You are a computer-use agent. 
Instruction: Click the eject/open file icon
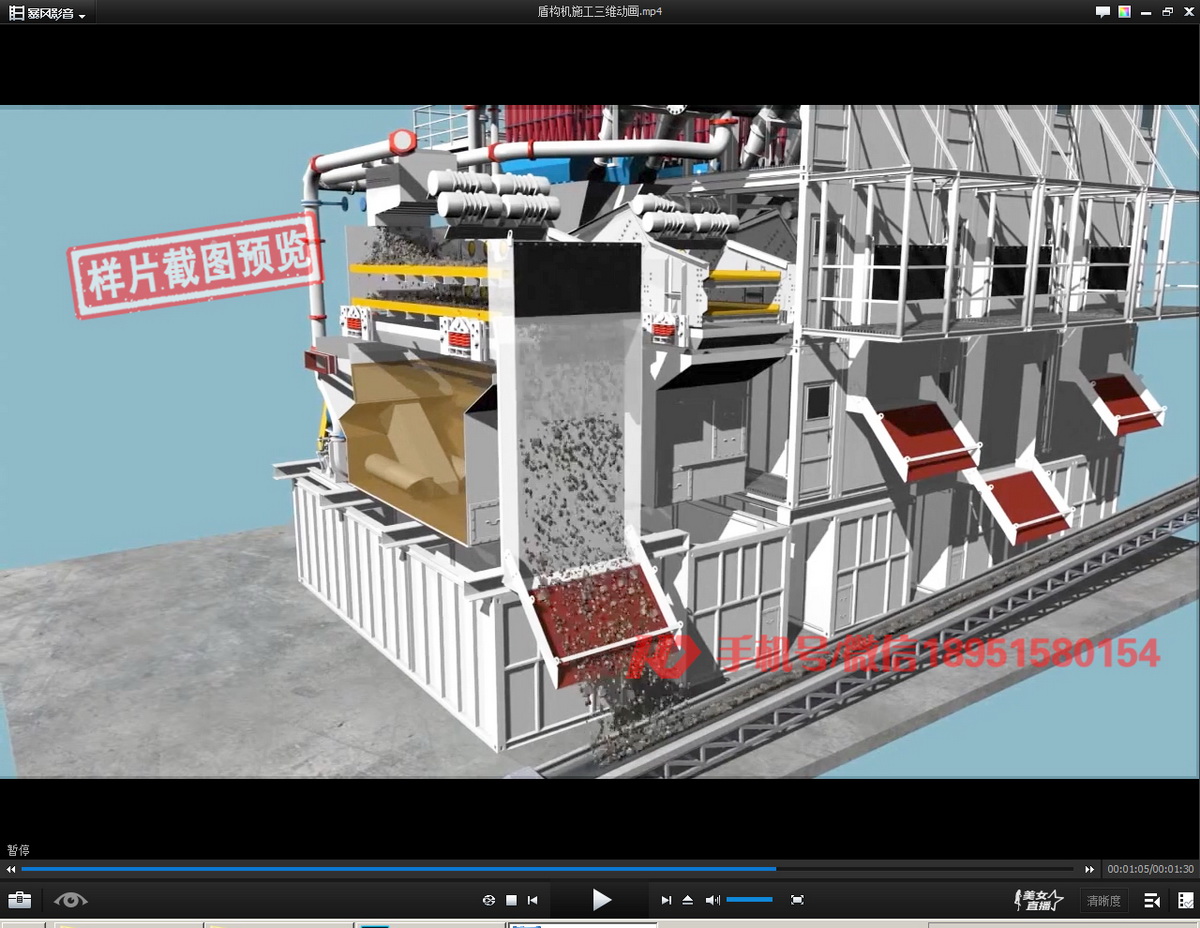pos(688,900)
